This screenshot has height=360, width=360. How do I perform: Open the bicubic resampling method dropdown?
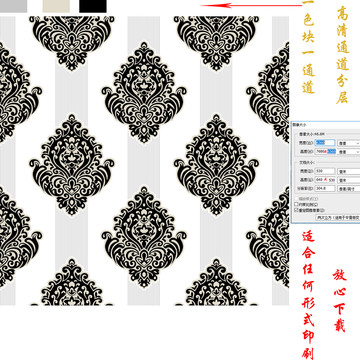(338, 217)
